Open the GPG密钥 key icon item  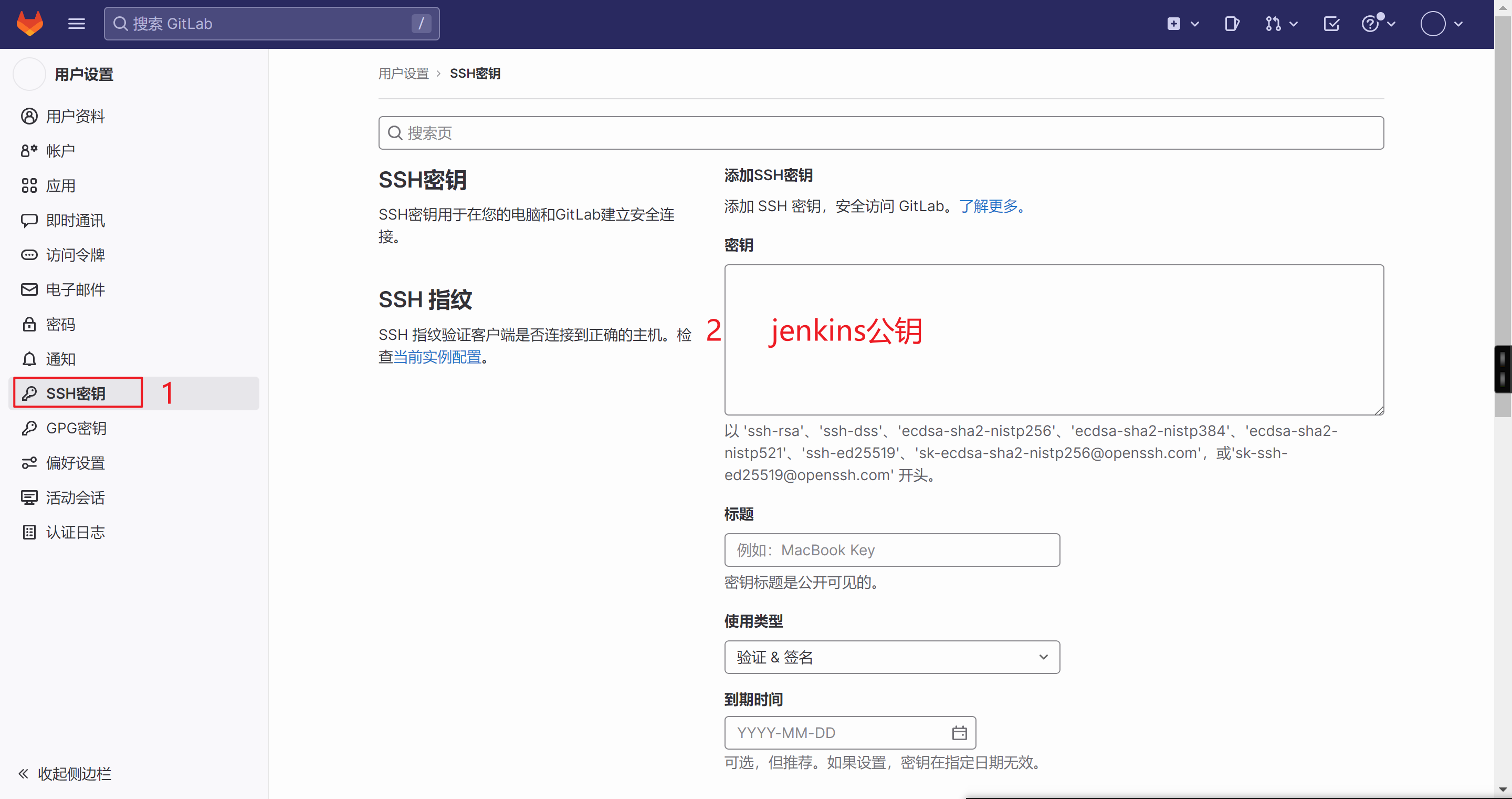pyautogui.click(x=76, y=428)
